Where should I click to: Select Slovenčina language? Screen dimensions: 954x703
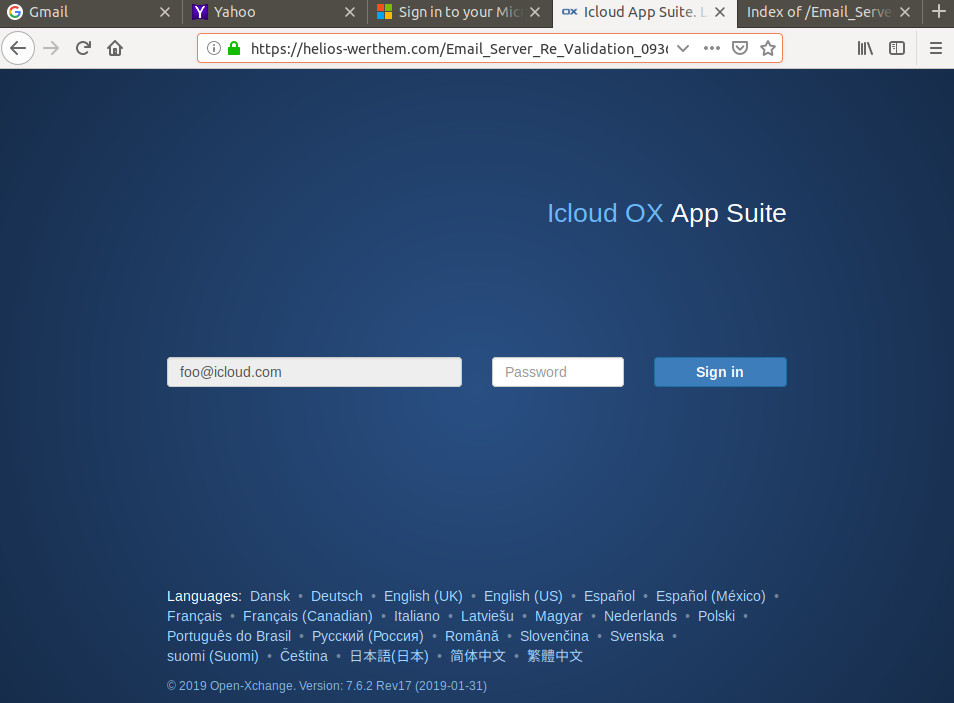tap(554, 636)
